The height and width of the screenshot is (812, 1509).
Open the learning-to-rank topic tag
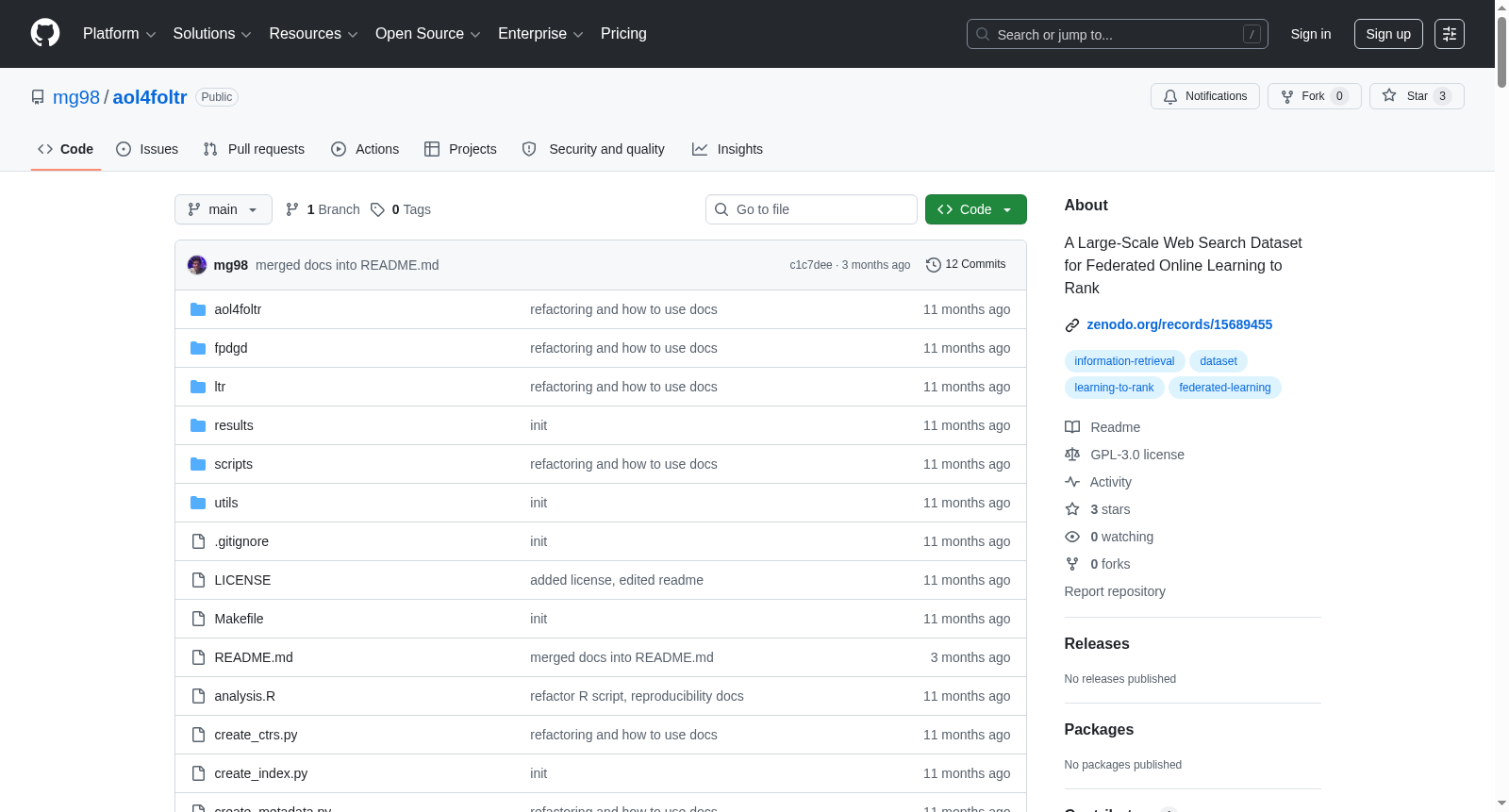[1114, 388]
